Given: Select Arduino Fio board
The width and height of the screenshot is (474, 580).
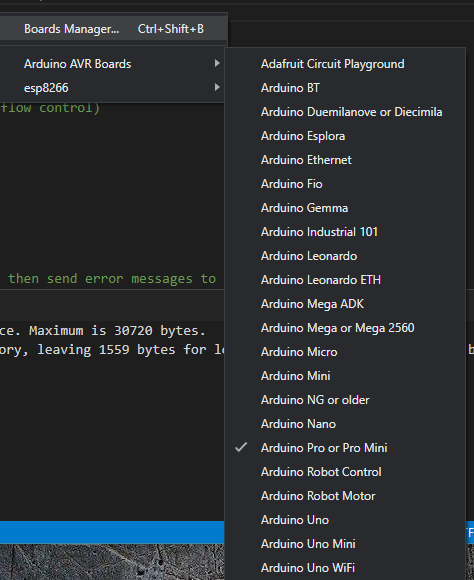Looking at the screenshot, I should pyautogui.click(x=345, y=184).
